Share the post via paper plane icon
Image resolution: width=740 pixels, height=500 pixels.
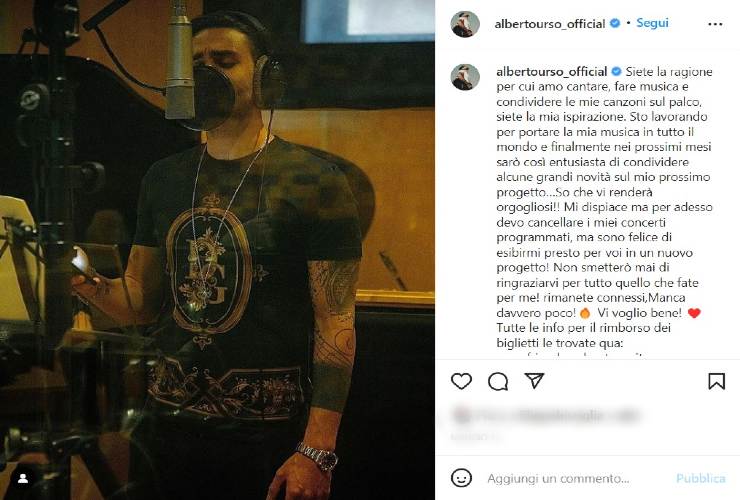click(x=534, y=381)
